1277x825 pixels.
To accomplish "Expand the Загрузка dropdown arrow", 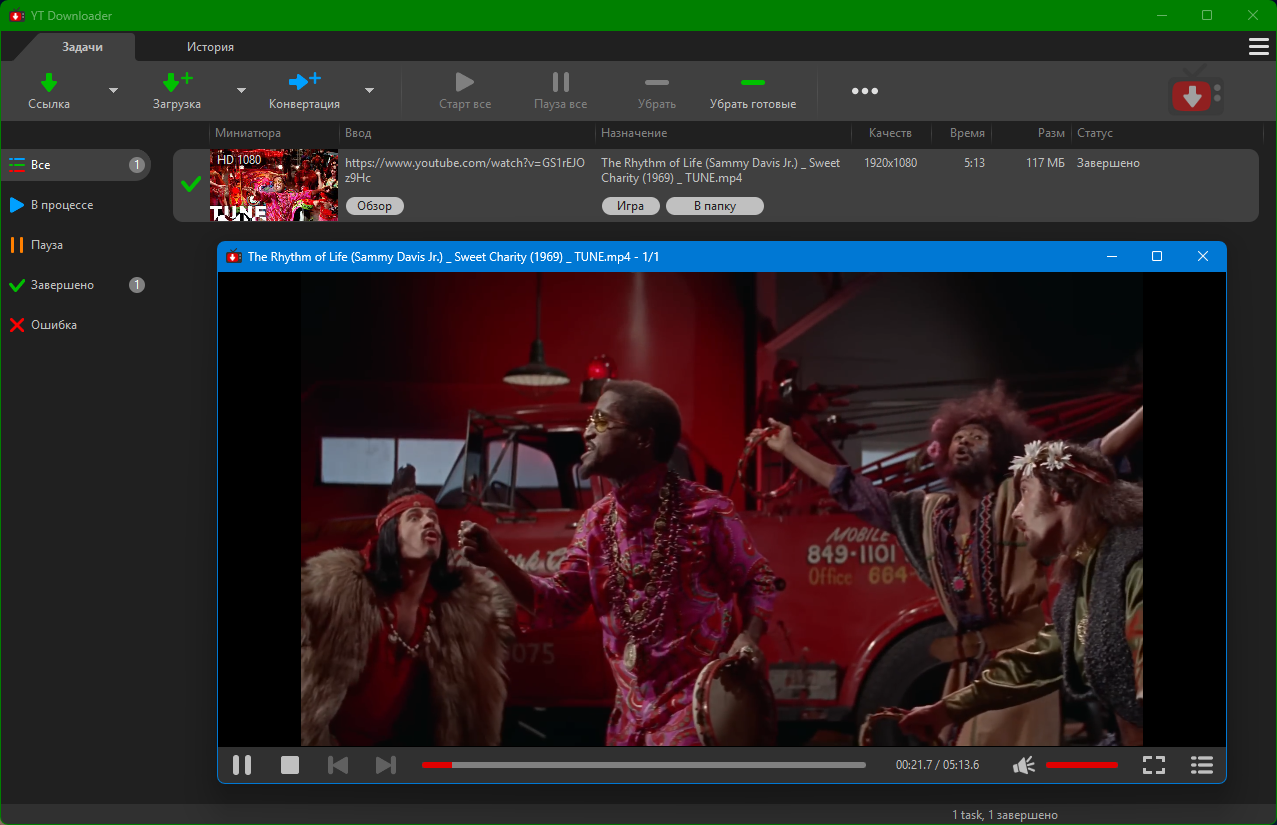I will 241,91.
